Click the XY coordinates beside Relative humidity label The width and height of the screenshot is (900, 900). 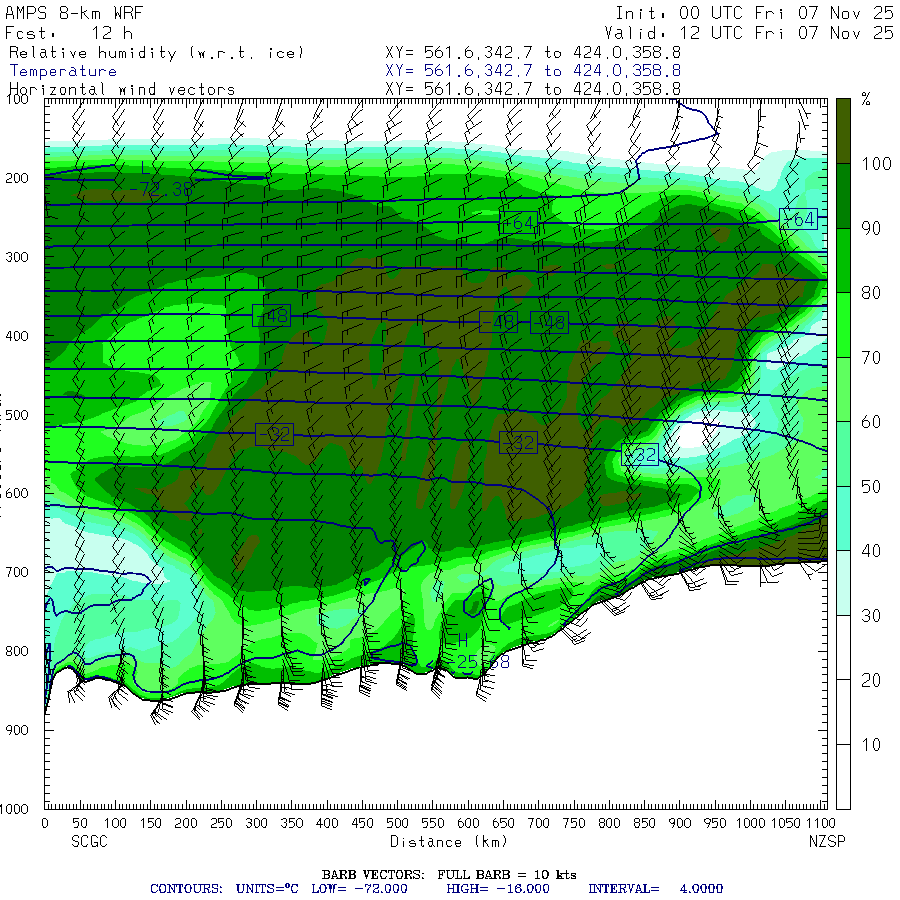(533, 53)
